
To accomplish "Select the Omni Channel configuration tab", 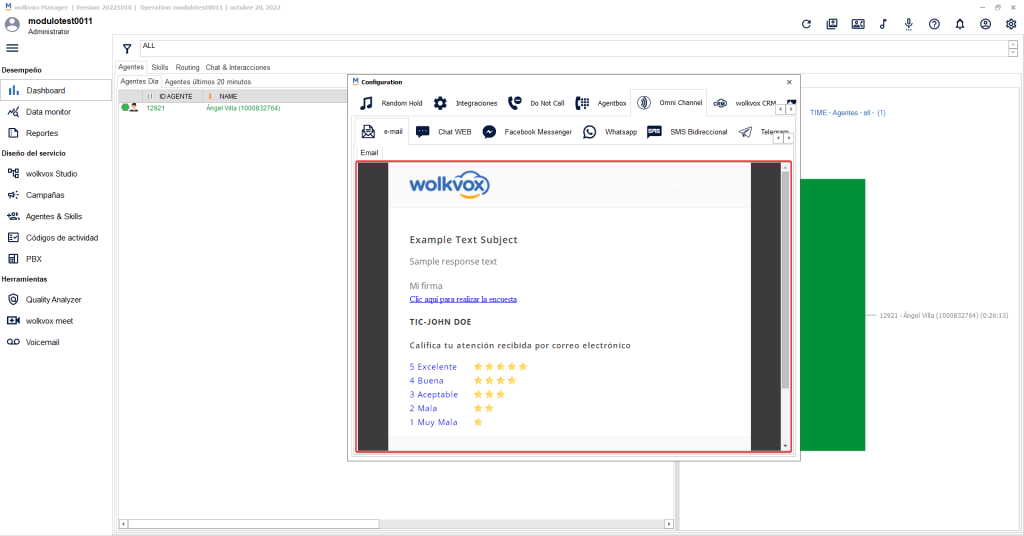I will (x=669, y=102).
